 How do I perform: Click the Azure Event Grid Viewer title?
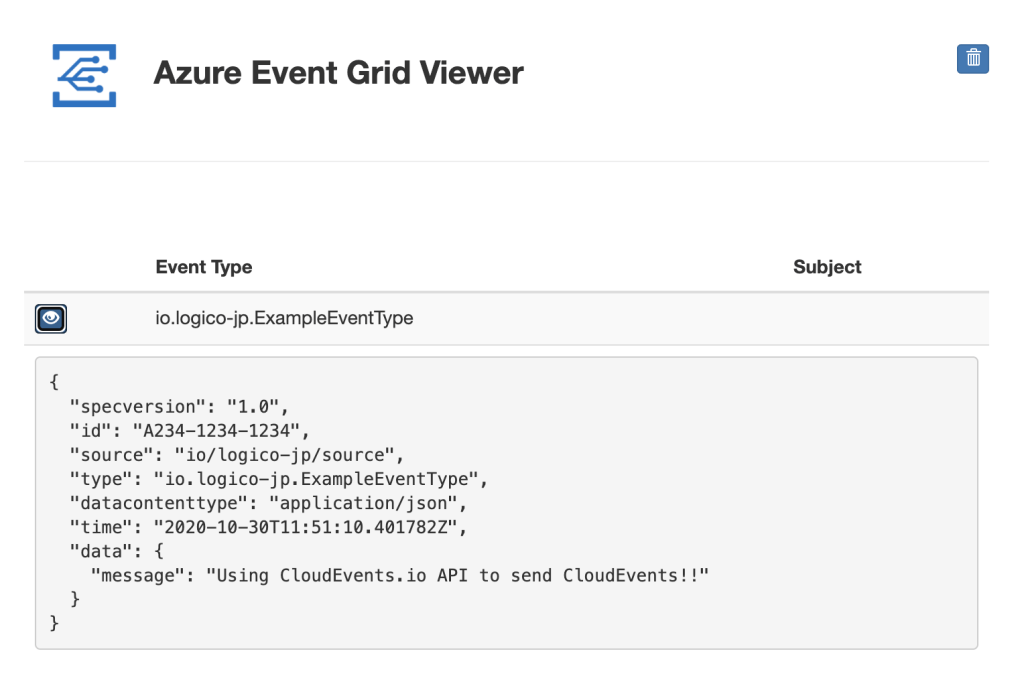click(x=338, y=73)
